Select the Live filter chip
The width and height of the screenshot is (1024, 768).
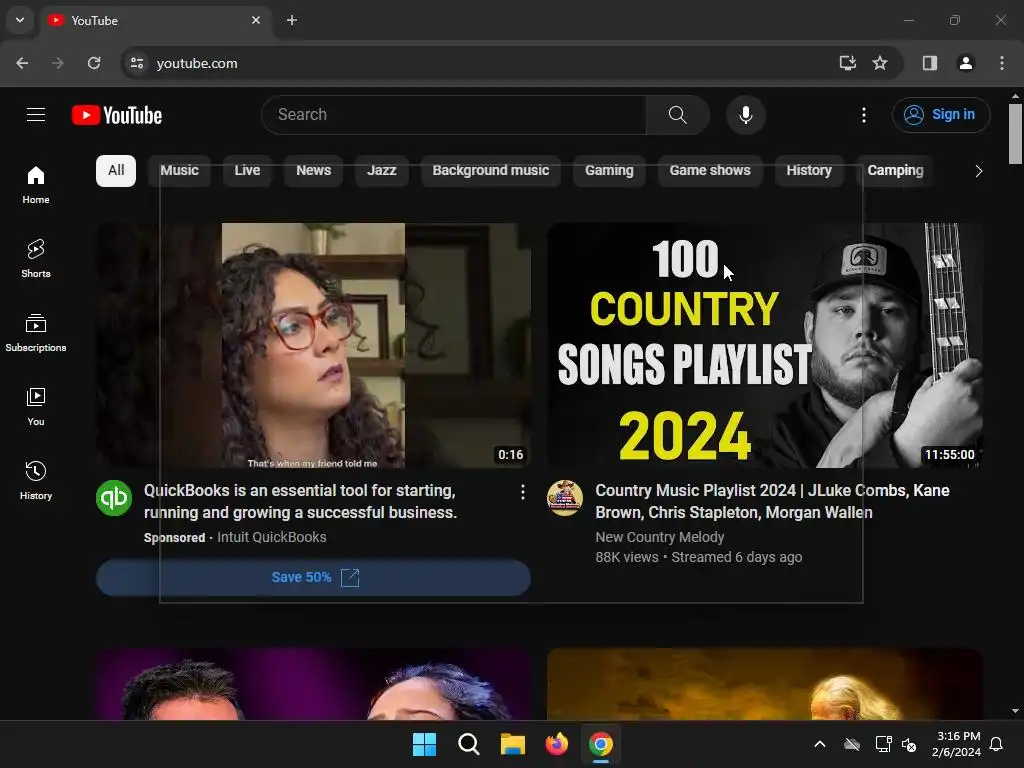point(247,171)
